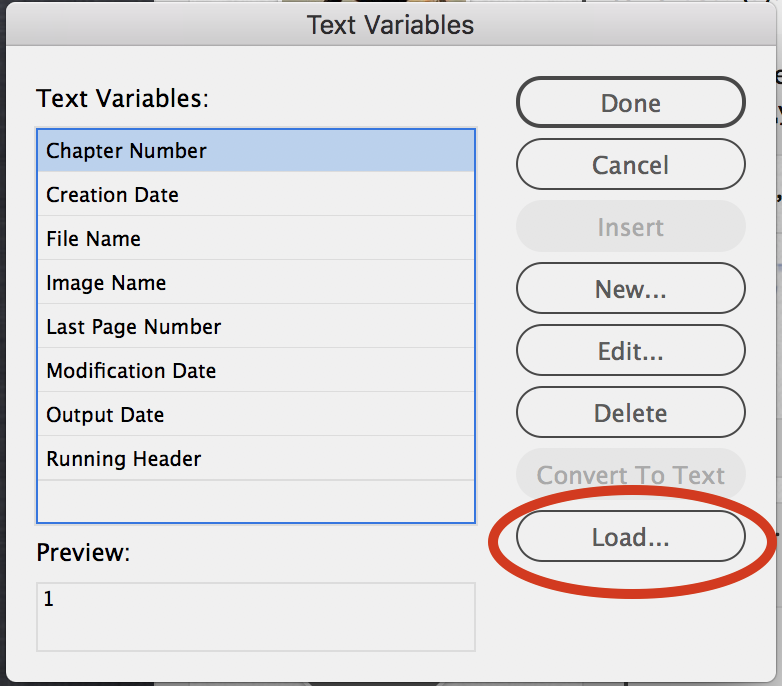Load text variables with Load...
This screenshot has width=782, height=686.
[630, 537]
